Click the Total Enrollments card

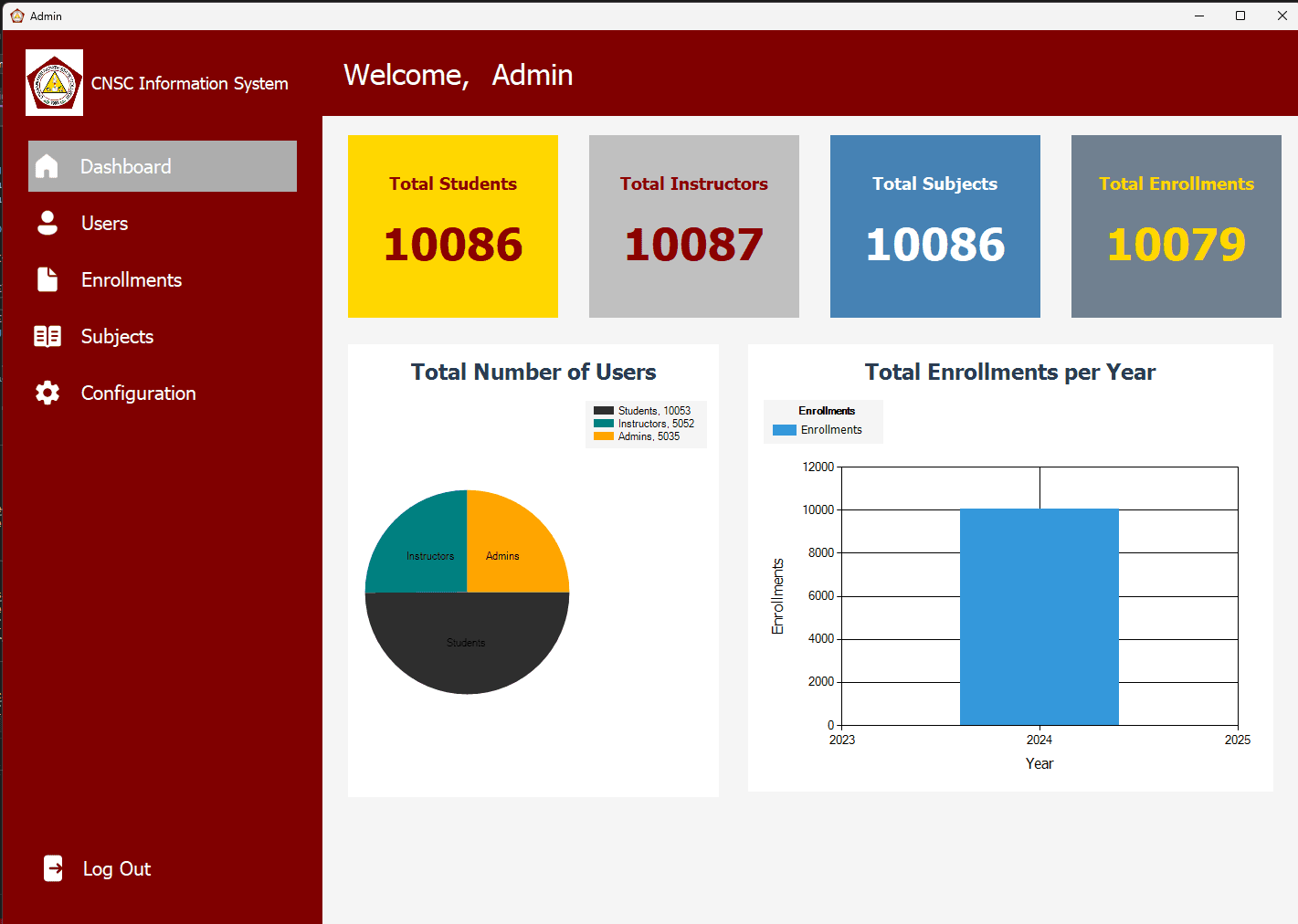click(1177, 226)
